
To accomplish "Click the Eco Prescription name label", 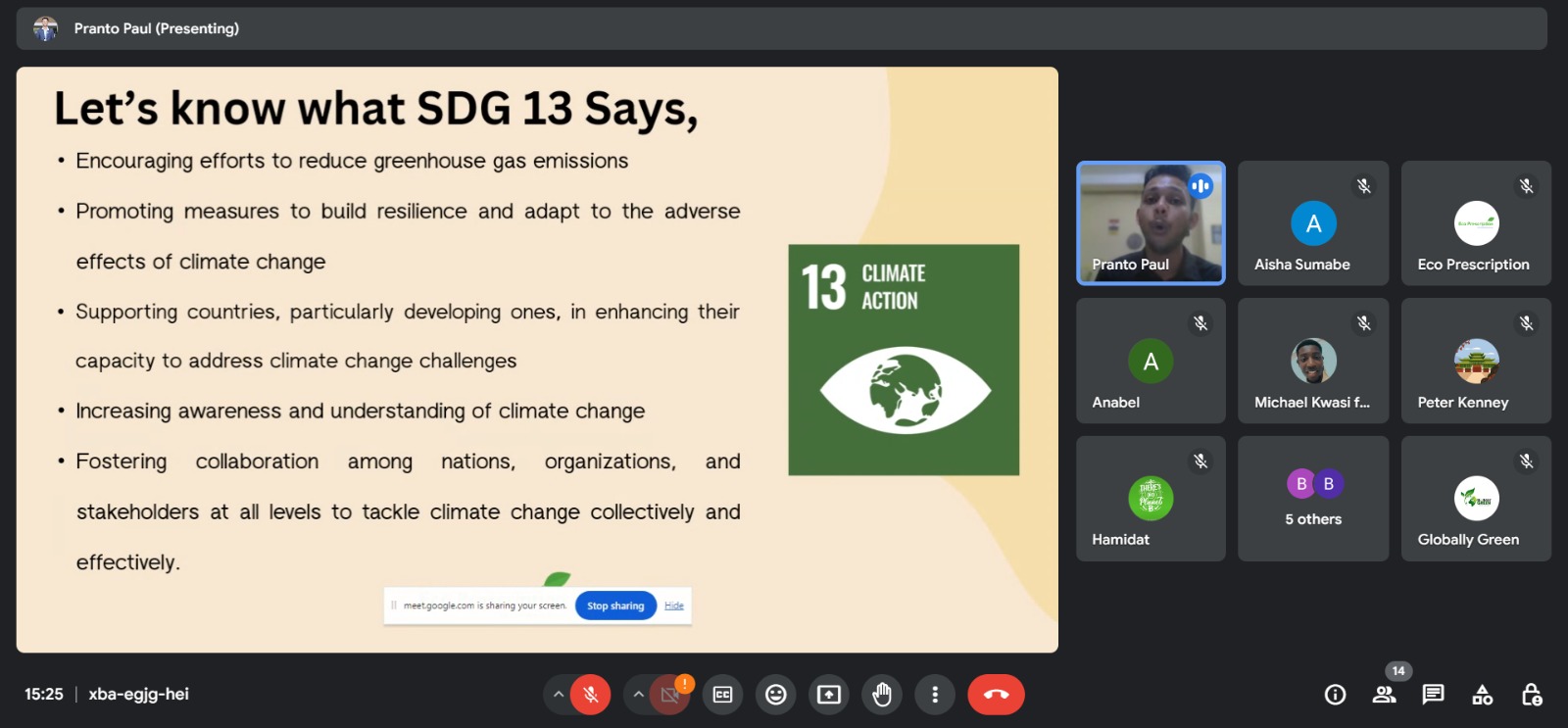I will [x=1473, y=265].
